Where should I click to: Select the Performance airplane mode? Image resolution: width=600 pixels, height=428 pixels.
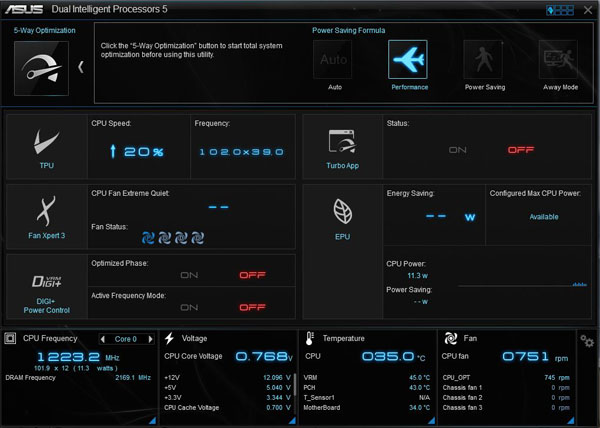[407, 61]
